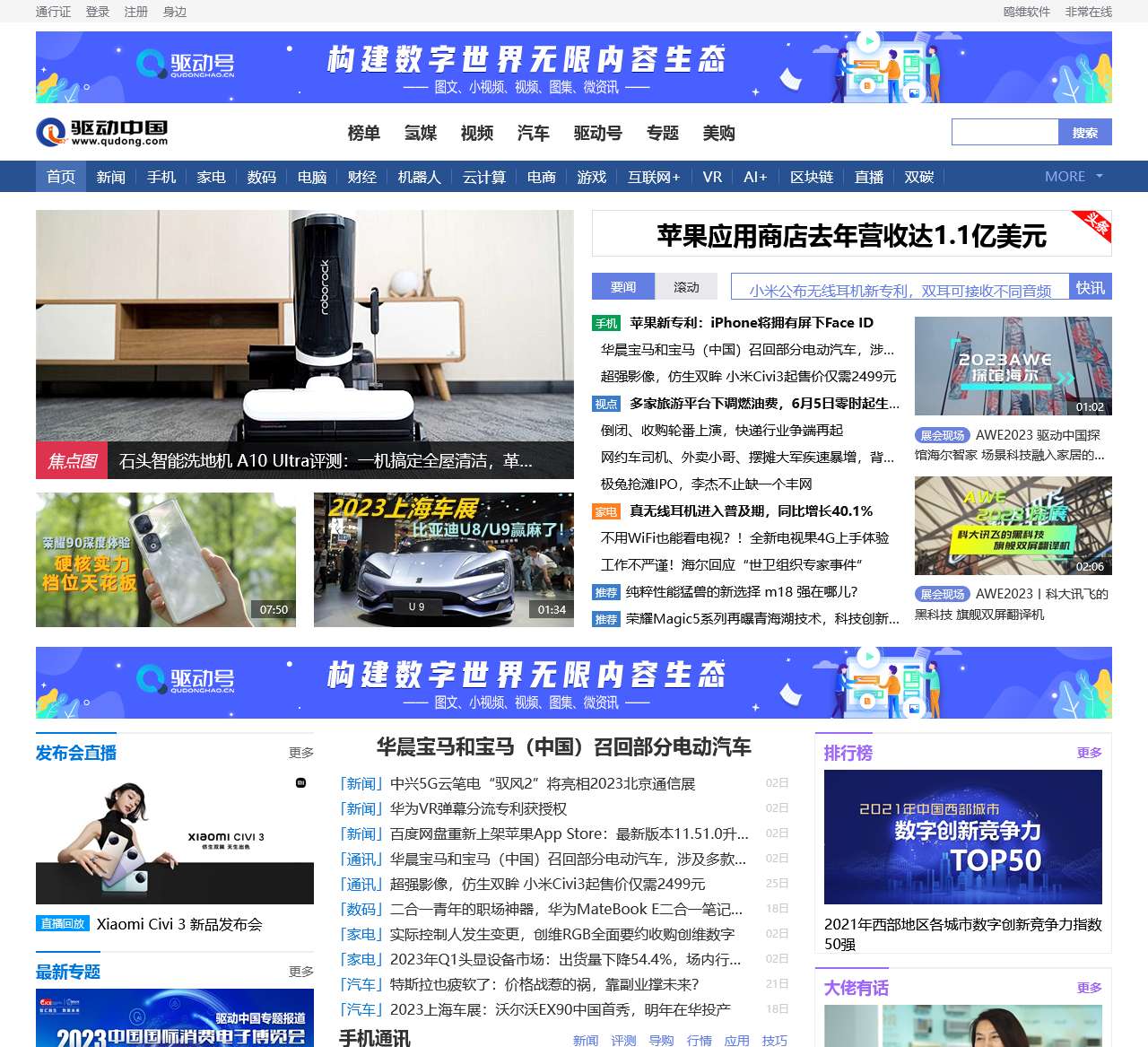The width and height of the screenshot is (1148, 1047).
Task: Click the 快讯 label button
Action: [x=1091, y=287]
